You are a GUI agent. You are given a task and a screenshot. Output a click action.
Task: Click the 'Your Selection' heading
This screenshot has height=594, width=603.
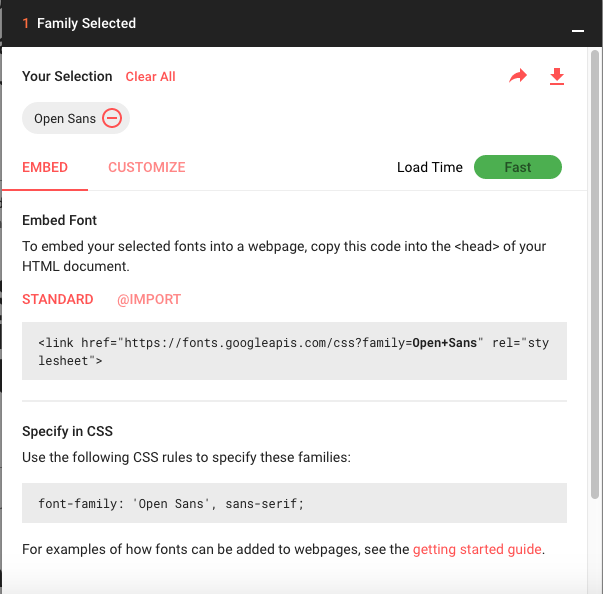coord(67,77)
